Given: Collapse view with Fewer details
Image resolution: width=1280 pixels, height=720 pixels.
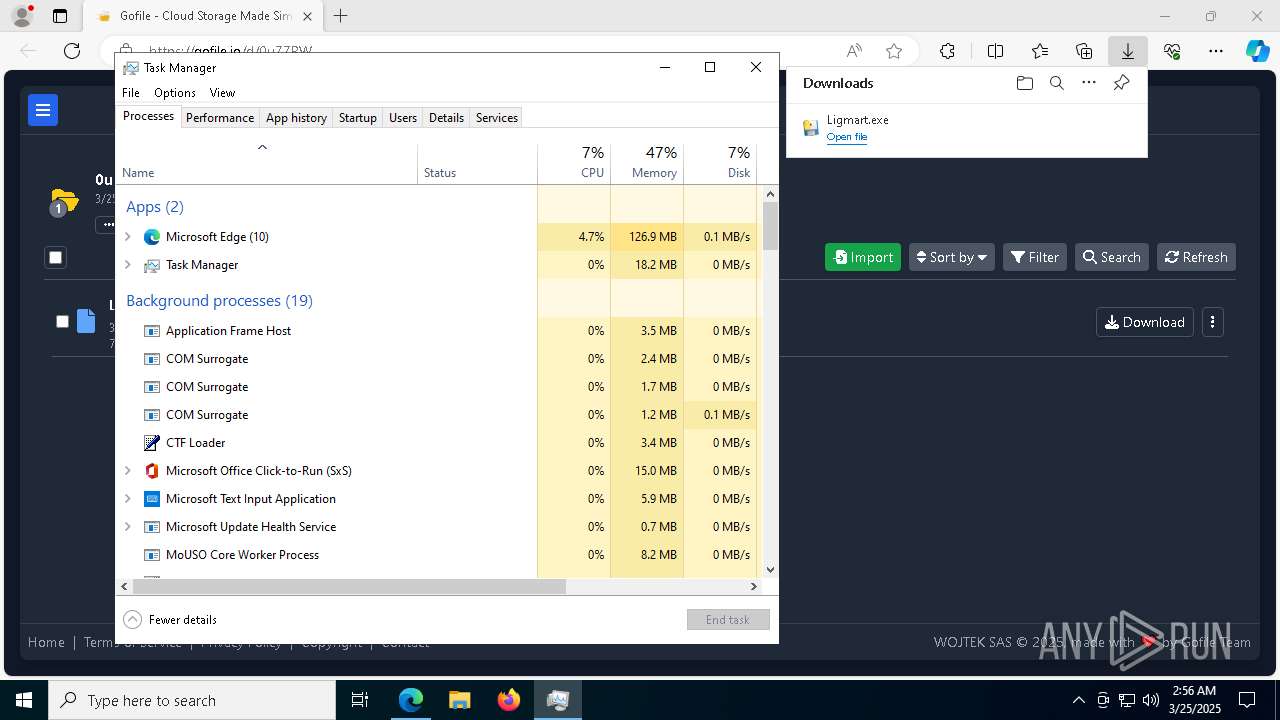Looking at the screenshot, I should coord(170,620).
